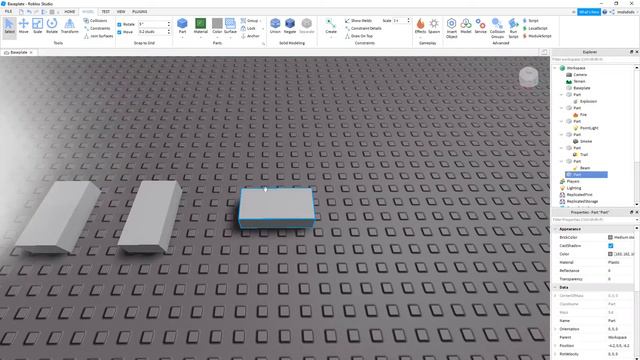Open Insert Object tool
Image resolution: width=640 pixels, height=360 pixels.
(451, 28)
